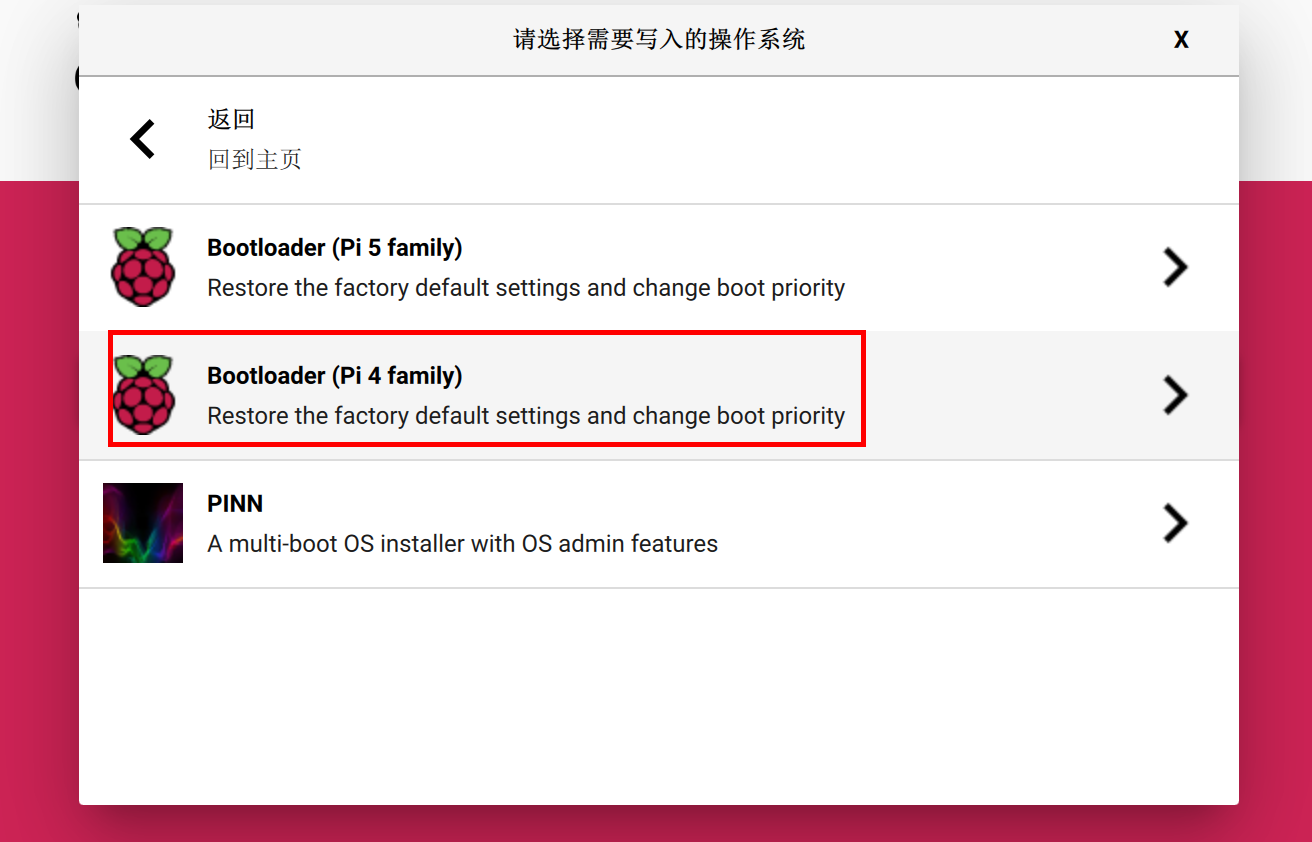Click raspberry icon for Pi 5 bootloader

[x=143, y=267]
